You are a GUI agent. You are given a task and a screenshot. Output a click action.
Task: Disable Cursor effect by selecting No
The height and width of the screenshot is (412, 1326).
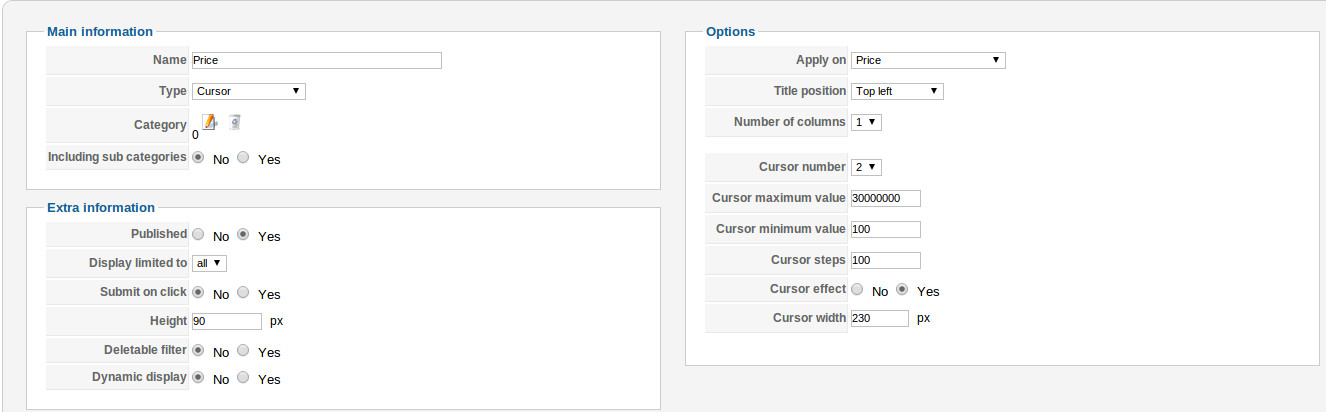[x=857, y=290]
